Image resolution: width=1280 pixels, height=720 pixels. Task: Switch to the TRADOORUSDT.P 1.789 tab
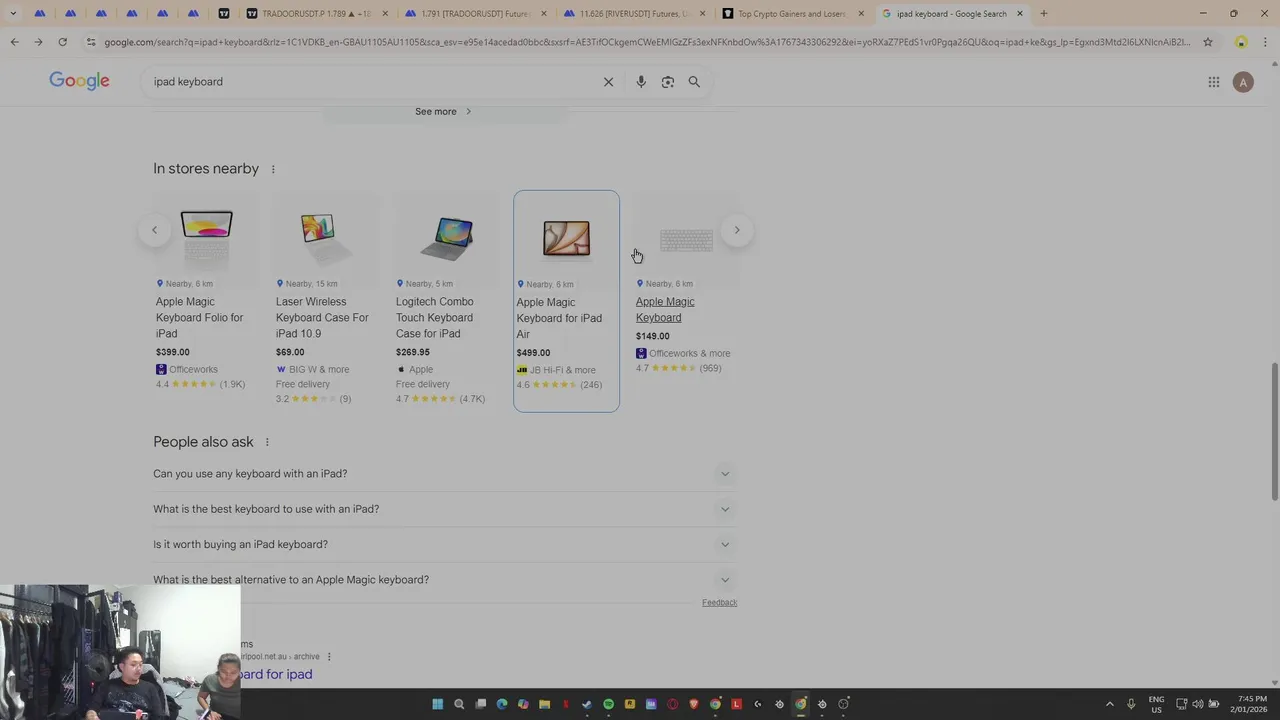pyautogui.click(x=315, y=14)
